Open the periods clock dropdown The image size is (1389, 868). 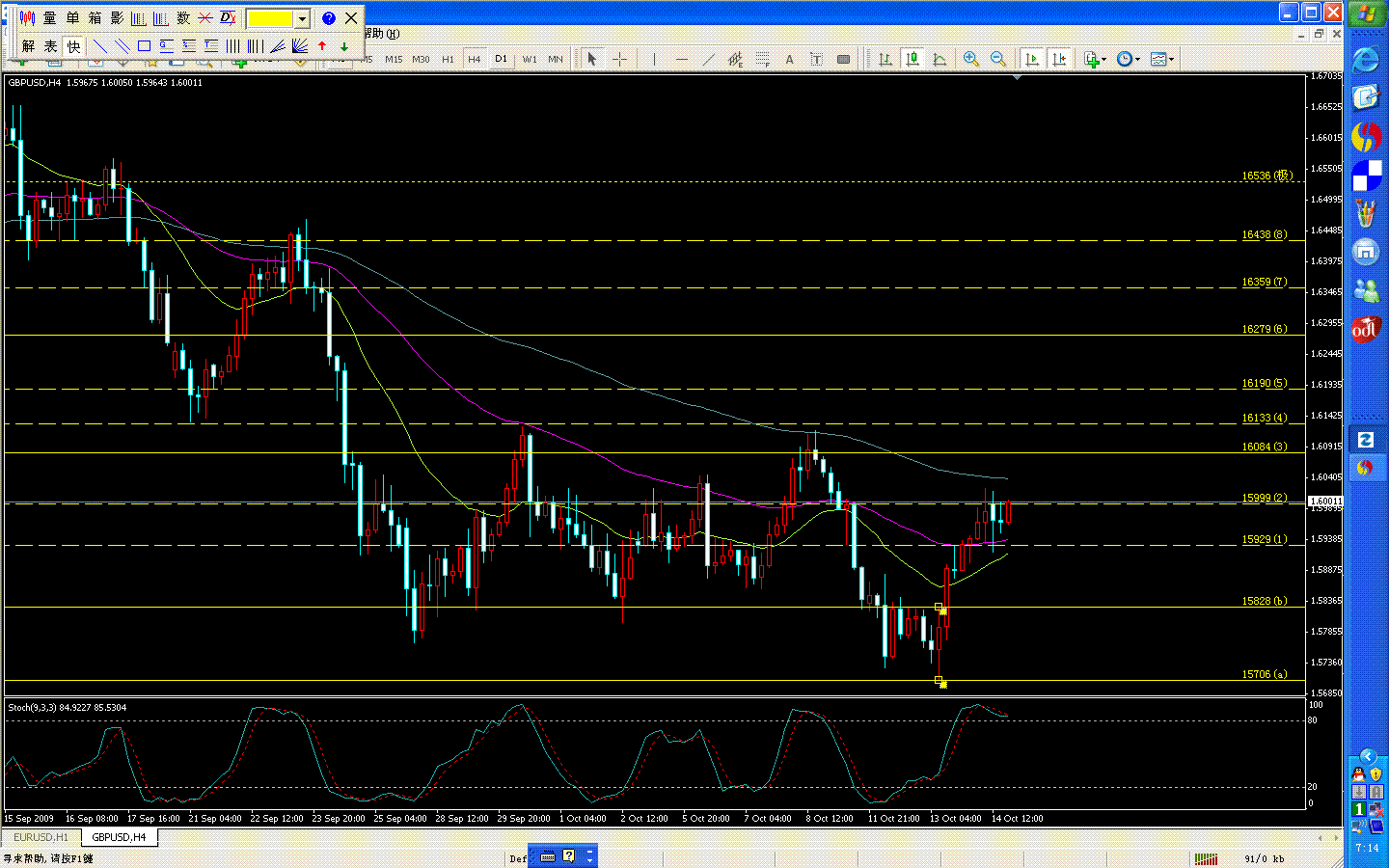pyautogui.click(x=1128, y=60)
